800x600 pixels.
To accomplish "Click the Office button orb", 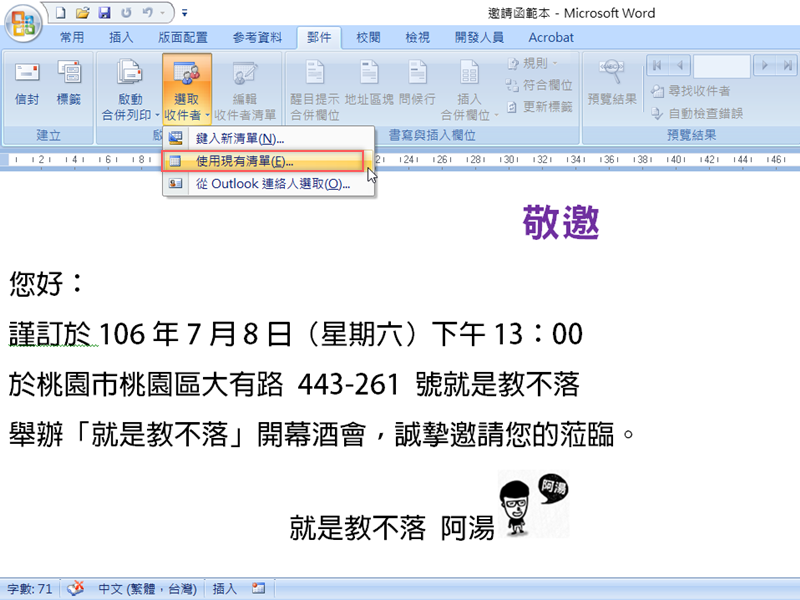I will pos(23,23).
